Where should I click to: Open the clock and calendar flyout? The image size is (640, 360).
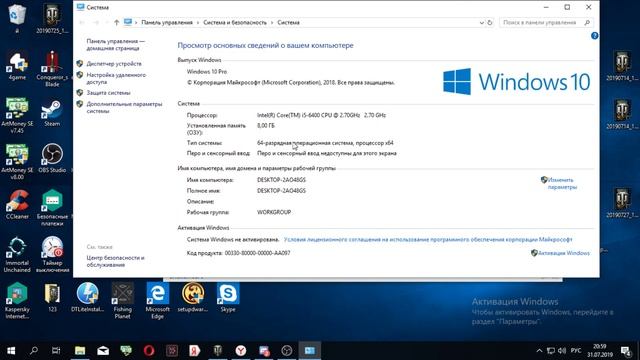600,351
